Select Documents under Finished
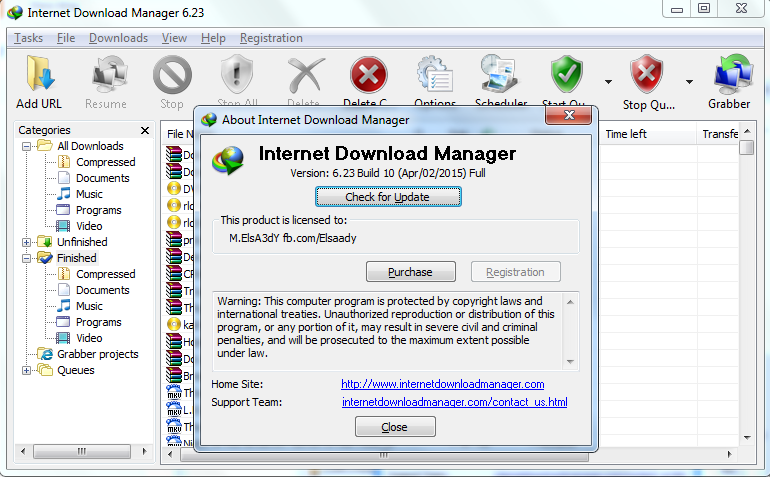The width and height of the screenshot is (770, 477). click(103, 290)
